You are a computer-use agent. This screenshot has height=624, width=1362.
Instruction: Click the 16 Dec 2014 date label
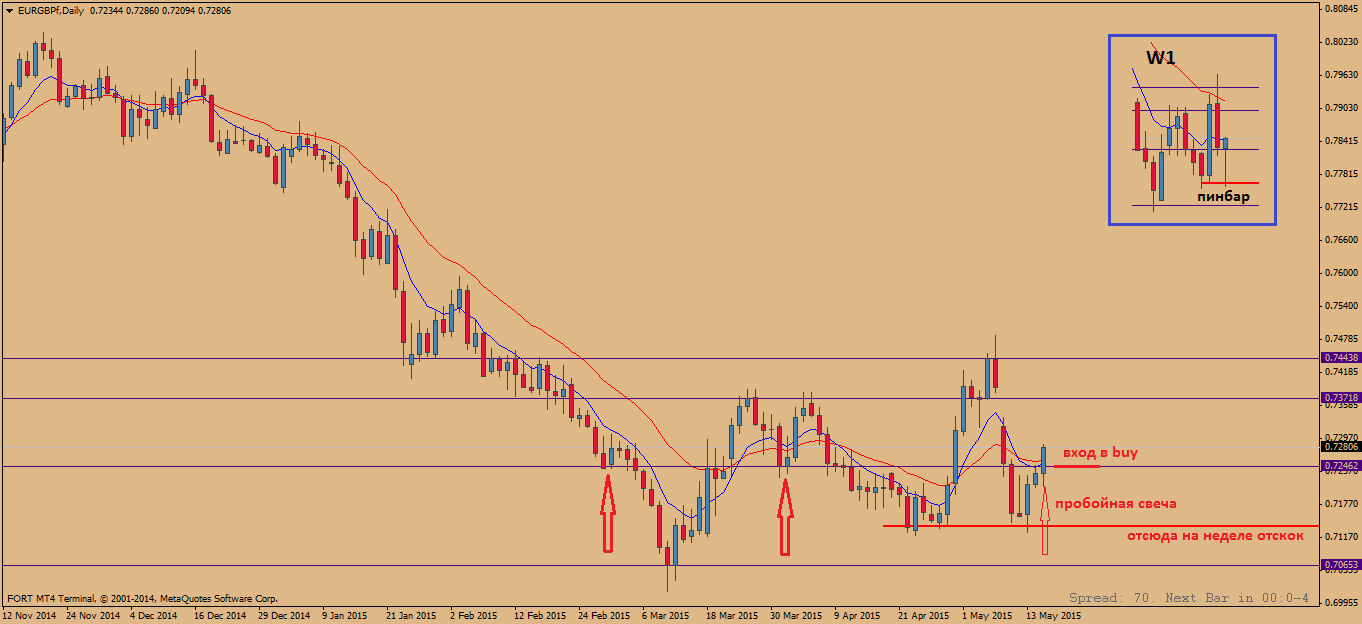(221, 616)
